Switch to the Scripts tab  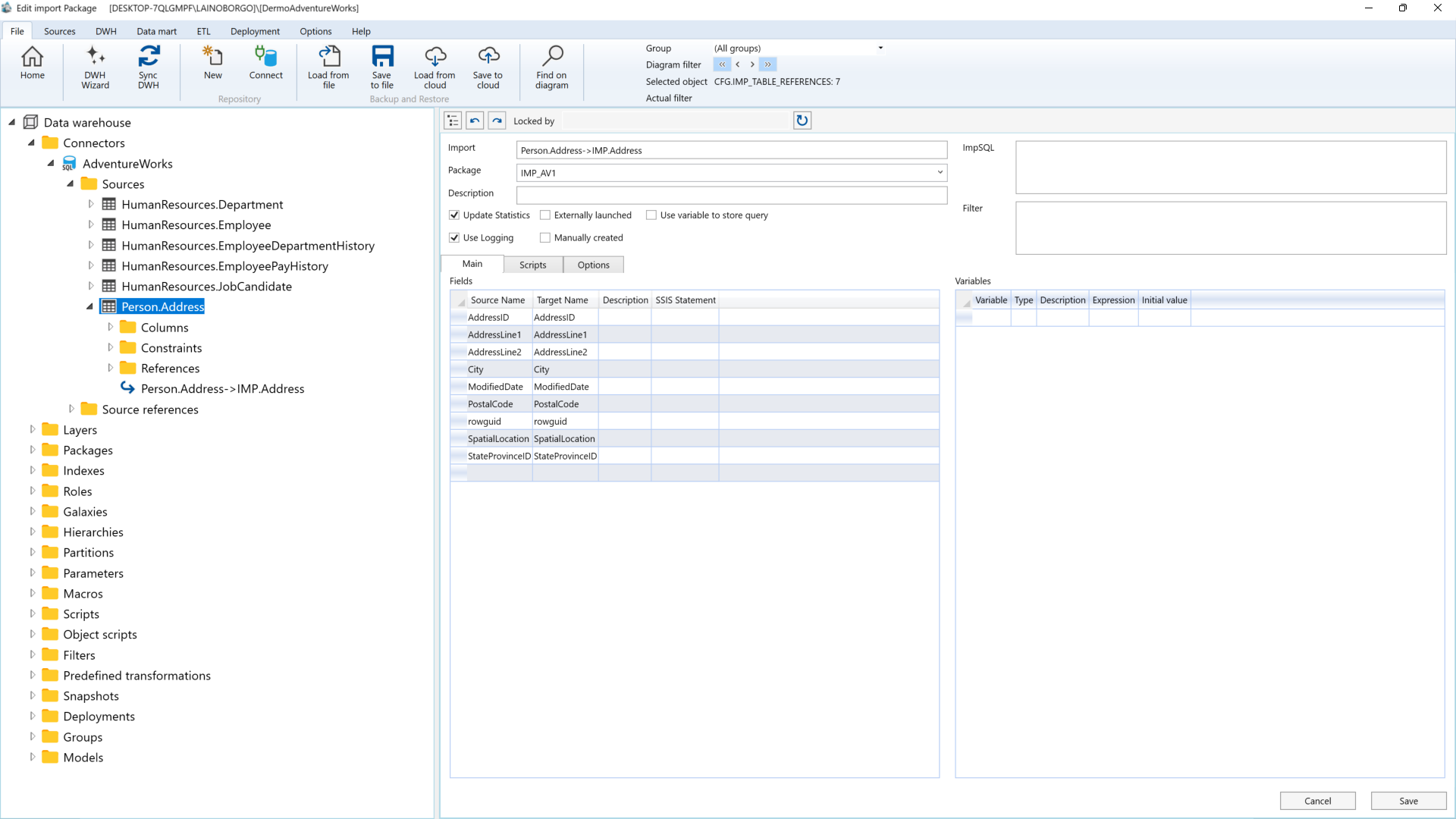point(532,265)
